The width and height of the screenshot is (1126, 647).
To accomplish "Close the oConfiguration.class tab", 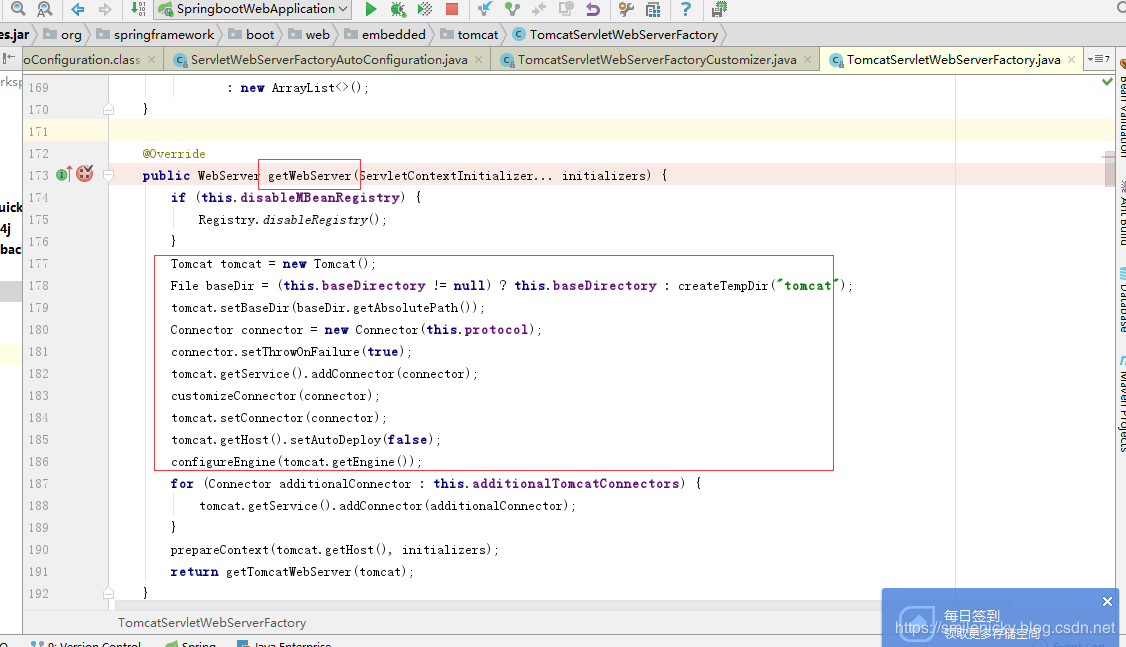I will click(152, 60).
